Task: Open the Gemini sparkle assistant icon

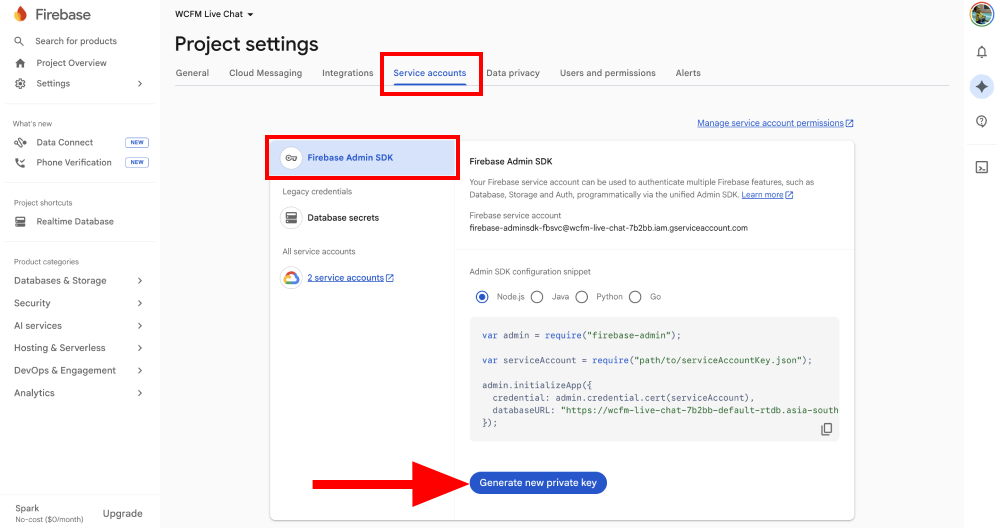Action: click(x=982, y=87)
